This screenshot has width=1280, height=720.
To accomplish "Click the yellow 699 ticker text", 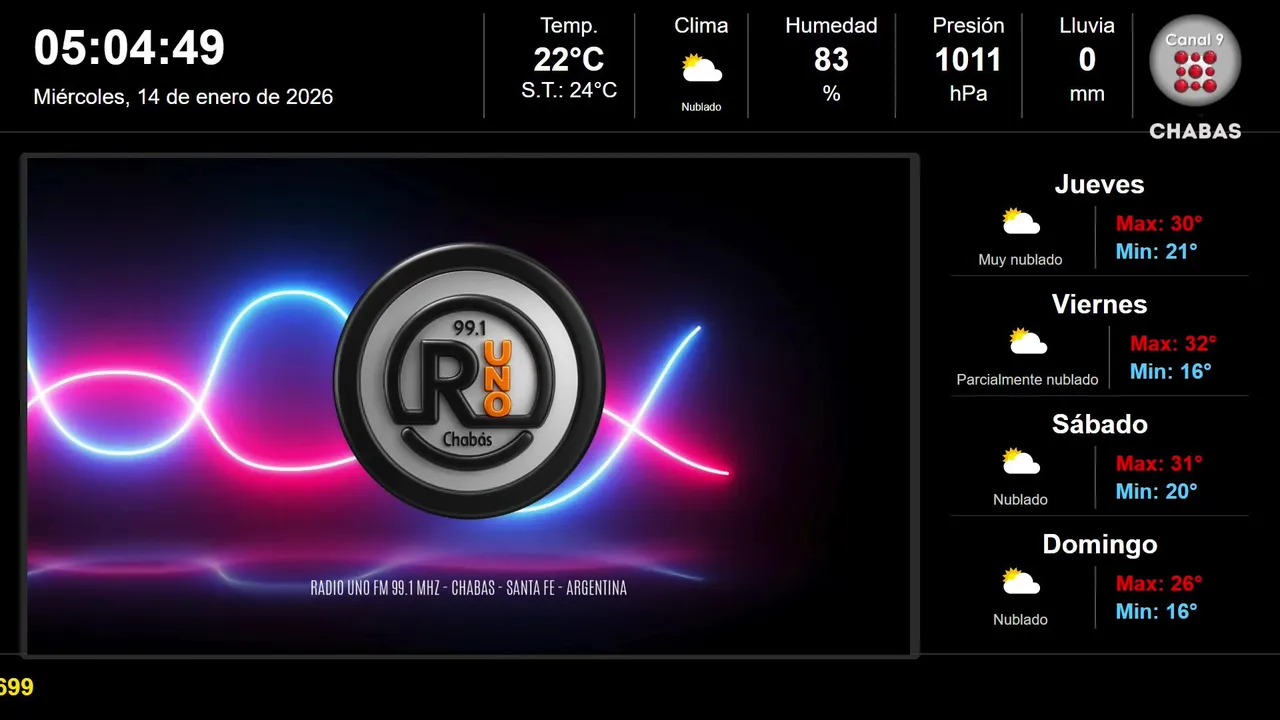I will (x=16, y=687).
